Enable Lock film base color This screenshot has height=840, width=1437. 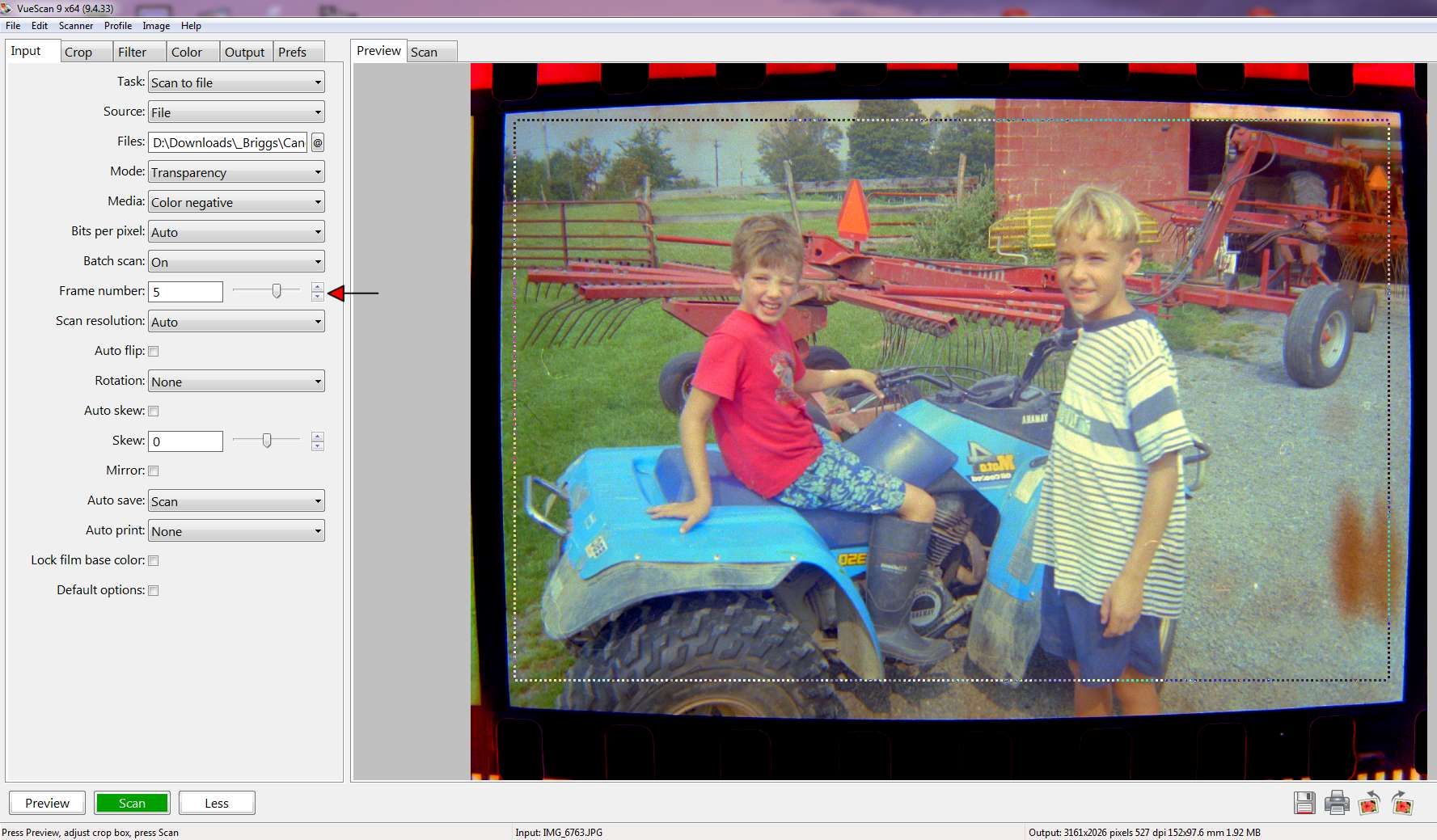[x=153, y=559]
